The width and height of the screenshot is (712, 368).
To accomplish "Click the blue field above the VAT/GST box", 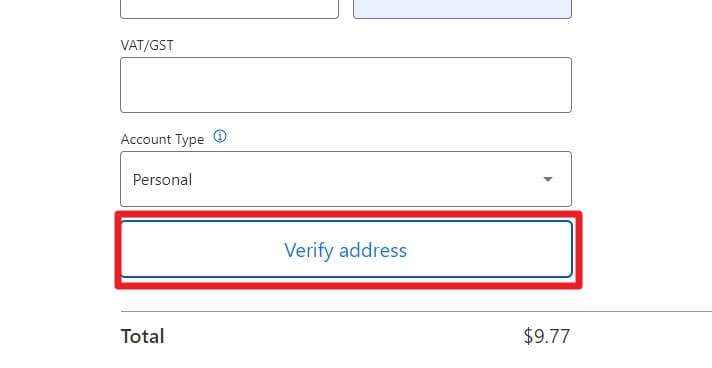I will 462,9.
